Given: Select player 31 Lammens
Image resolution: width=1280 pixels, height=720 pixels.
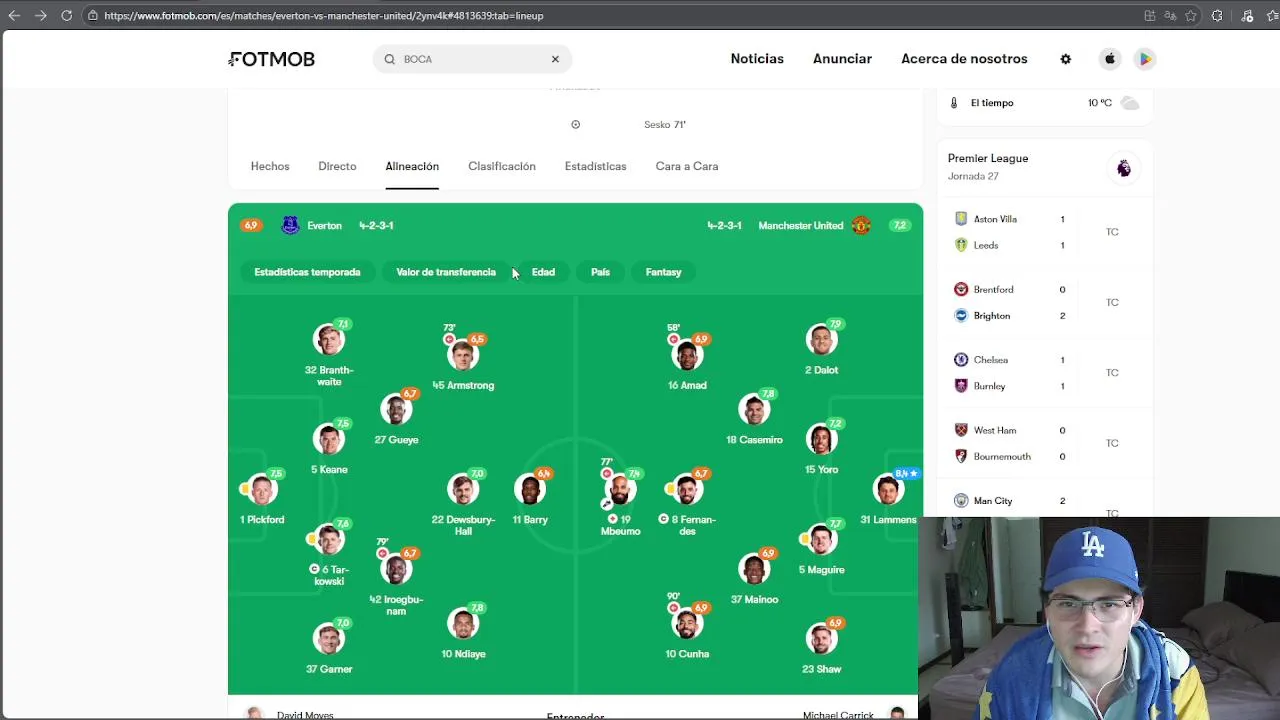Looking at the screenshot, I should [x=888, y=495].
